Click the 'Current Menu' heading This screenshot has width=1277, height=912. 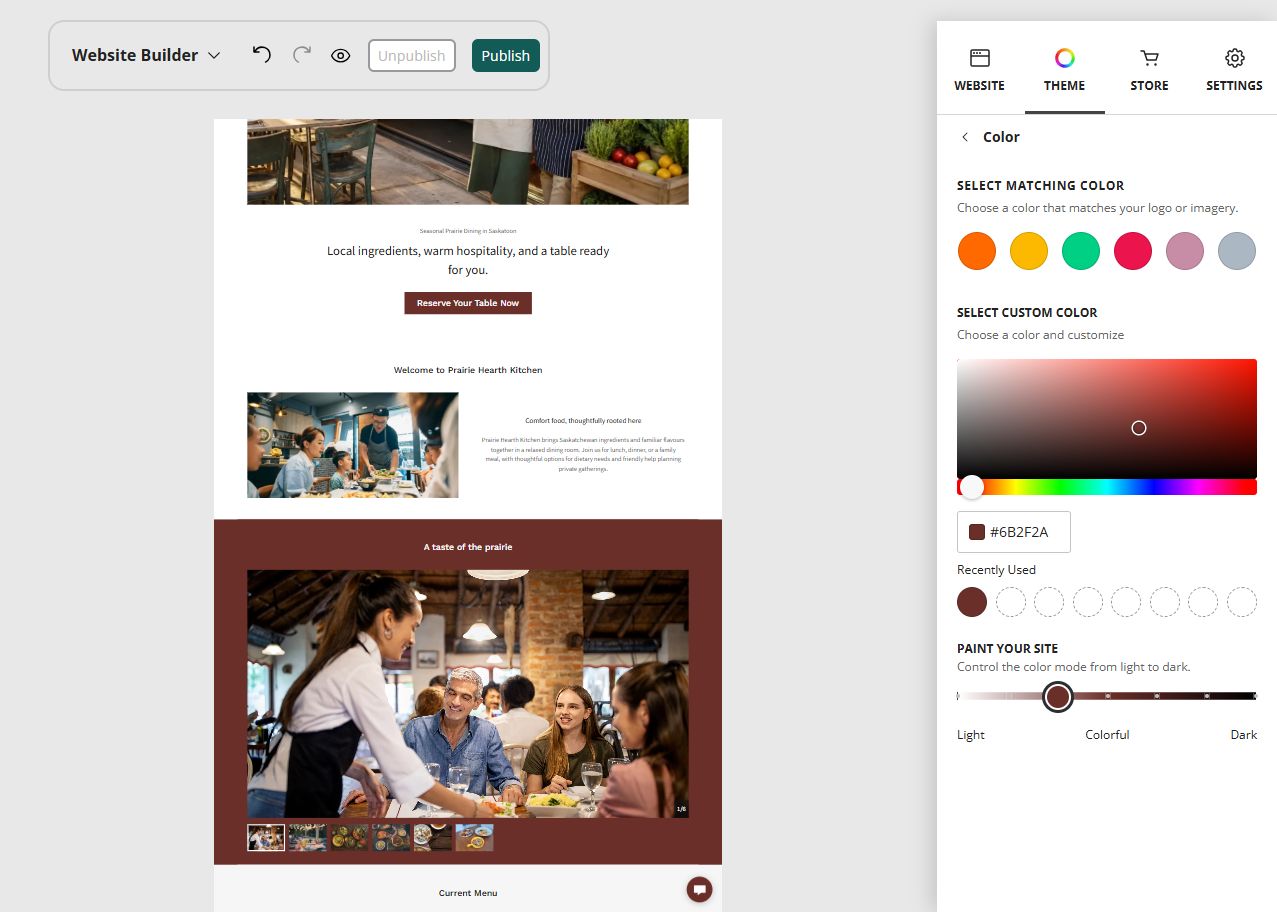point(468,893)
